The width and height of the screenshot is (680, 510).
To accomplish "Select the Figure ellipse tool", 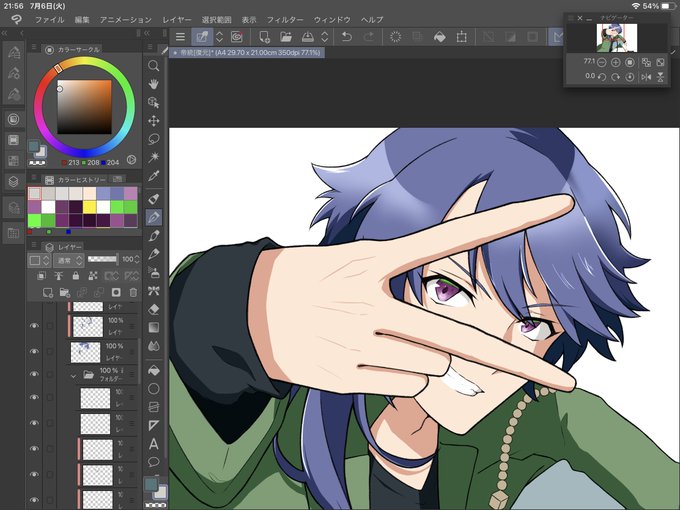I will click(x=154, y=389).
